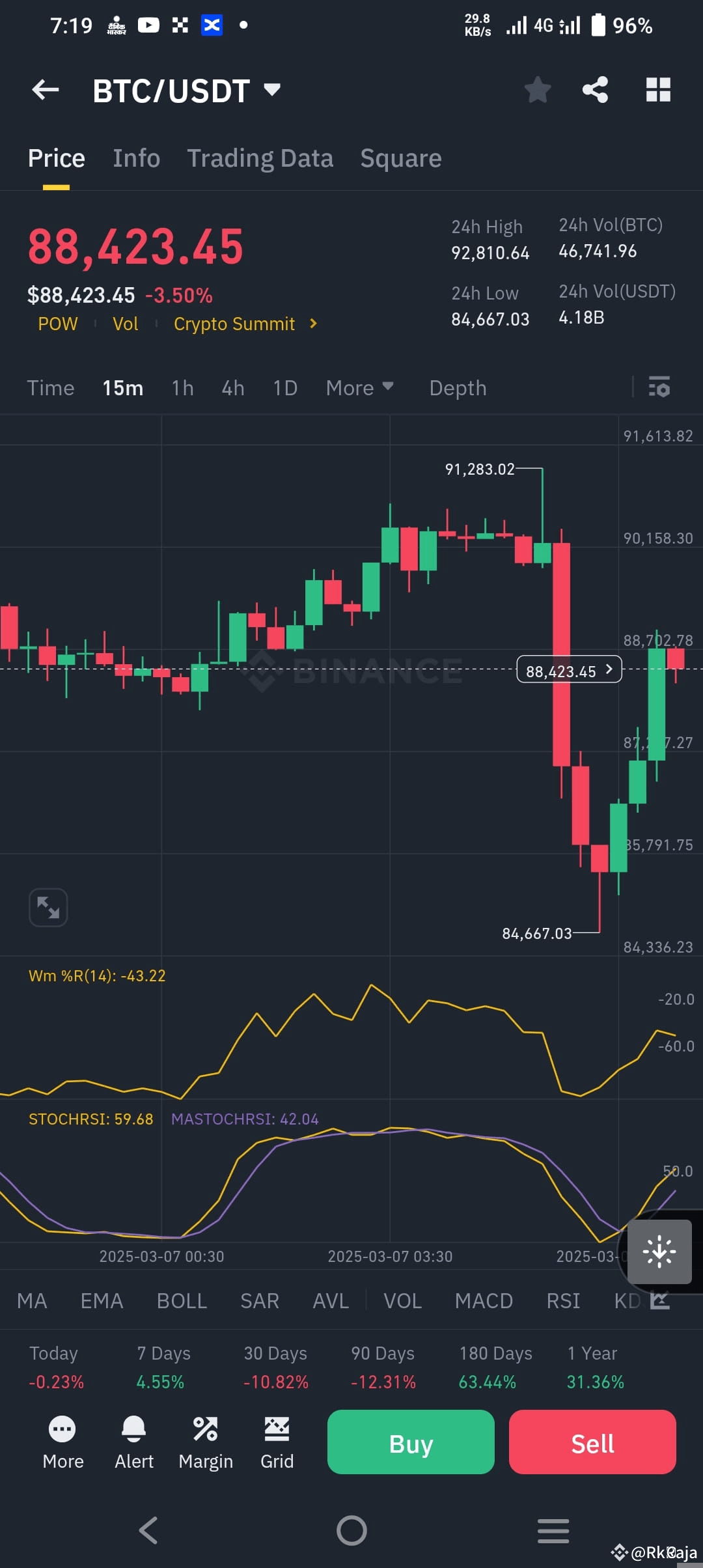This screenshot has height=1568, width=703.
Task: Tap the 84,667.03 low marker on chart
Action: pos(537,933)
